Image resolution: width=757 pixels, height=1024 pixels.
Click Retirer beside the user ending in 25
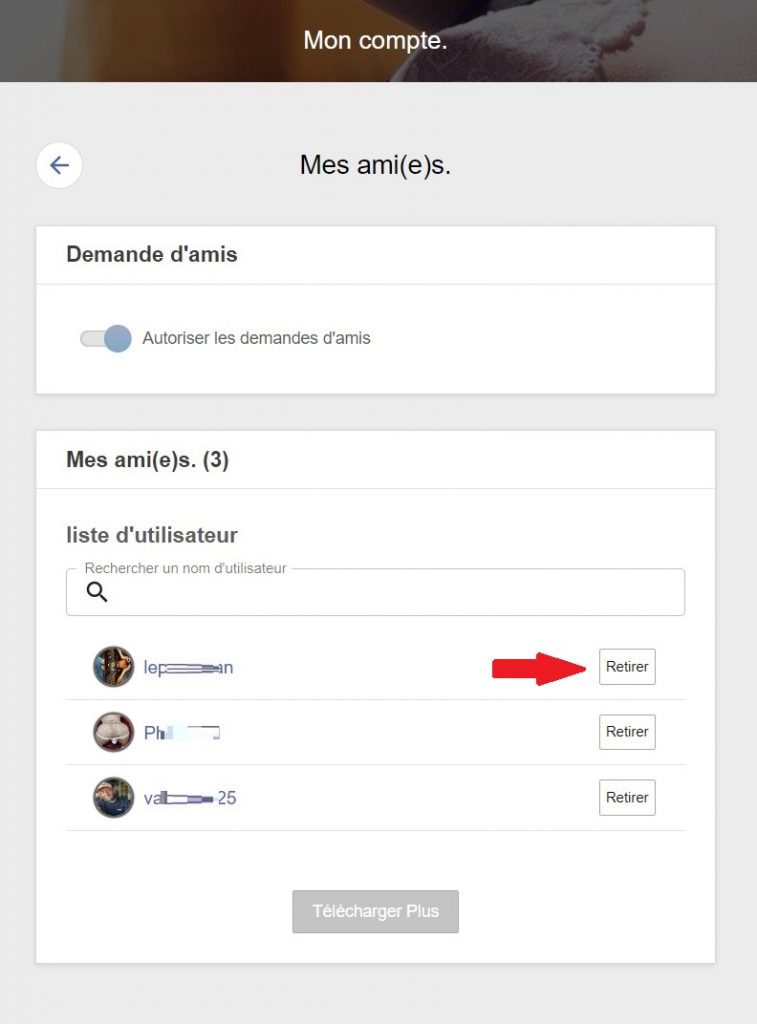(627, 798)
